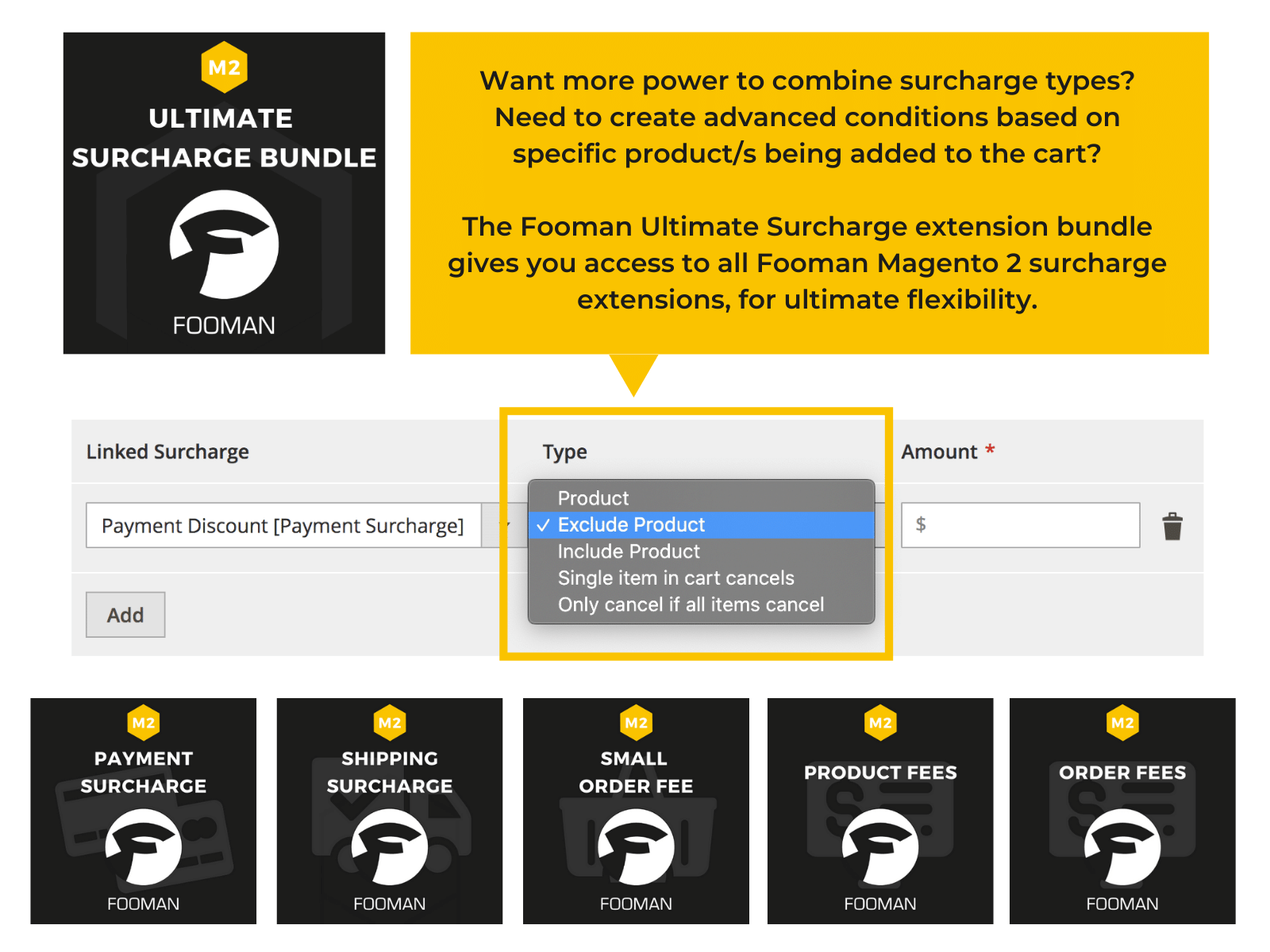Choose Only cancel if all items cancel

click(x=691, y=605)
